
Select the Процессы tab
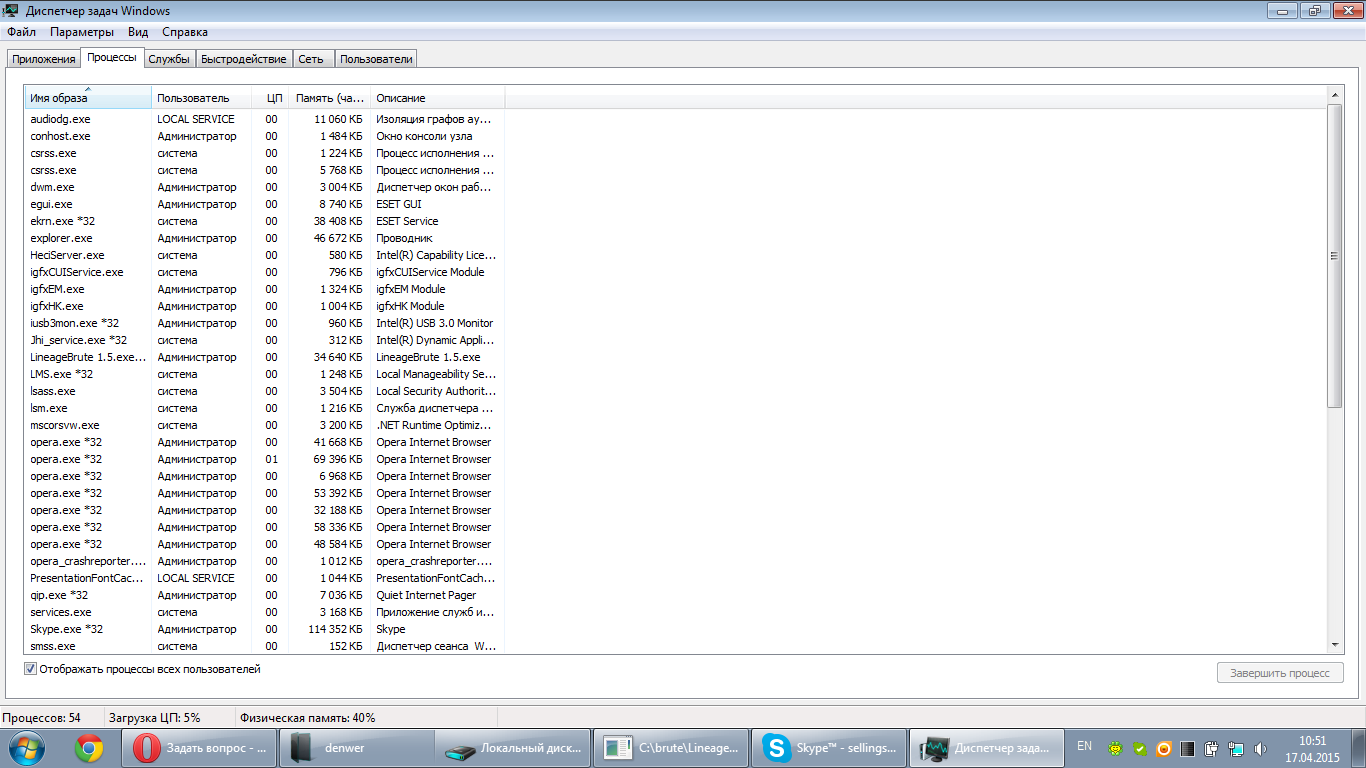click(112, 58)
